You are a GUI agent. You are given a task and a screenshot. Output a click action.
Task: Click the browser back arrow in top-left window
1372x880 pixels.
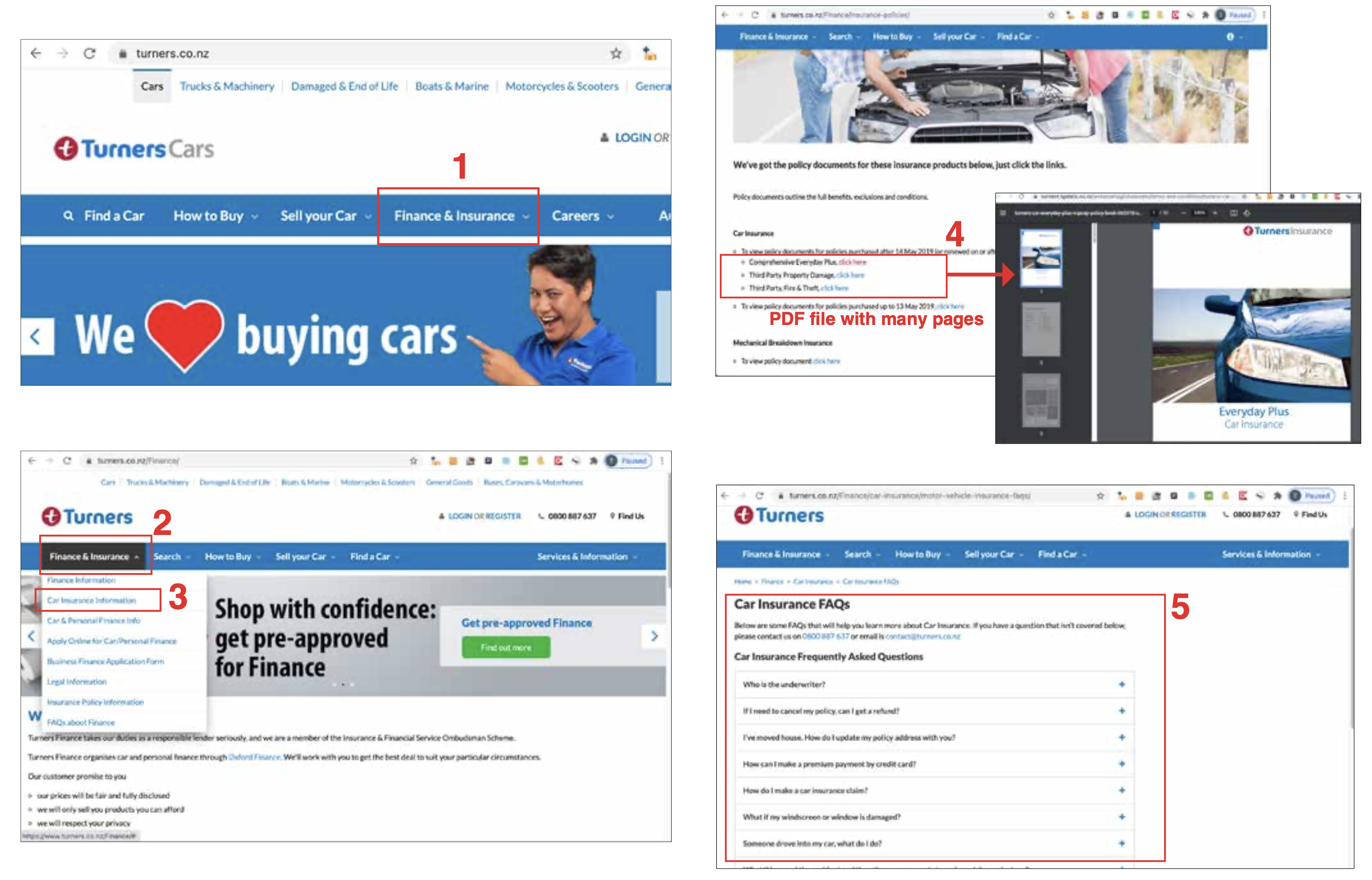[36, 54]
